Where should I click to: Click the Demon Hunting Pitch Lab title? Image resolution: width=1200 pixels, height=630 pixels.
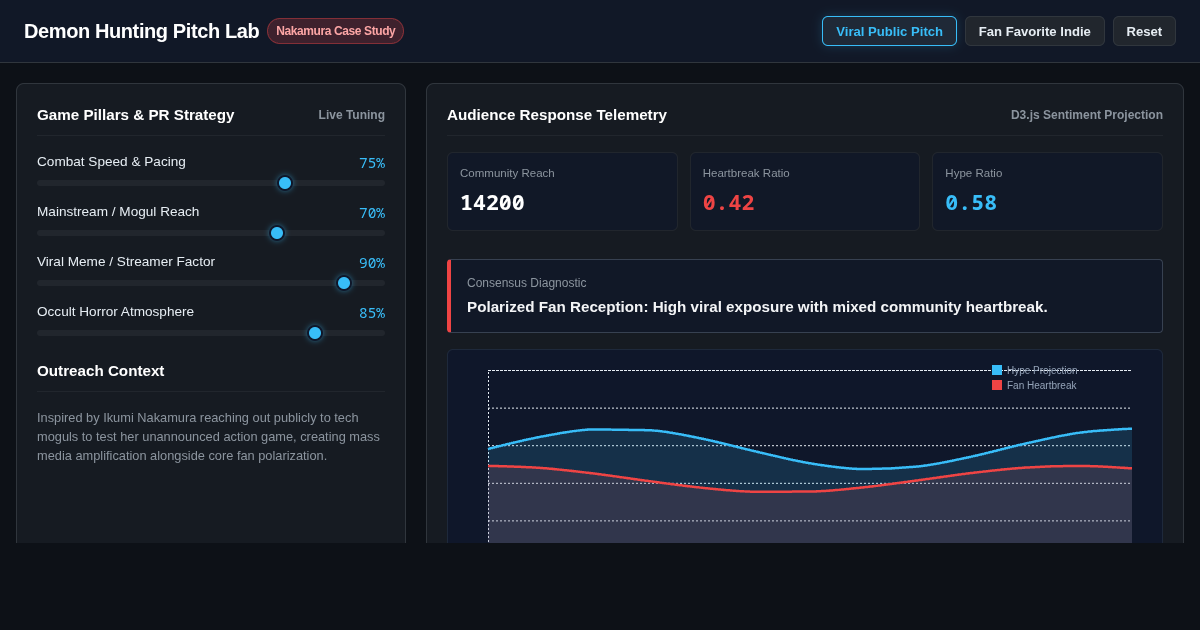141,31
